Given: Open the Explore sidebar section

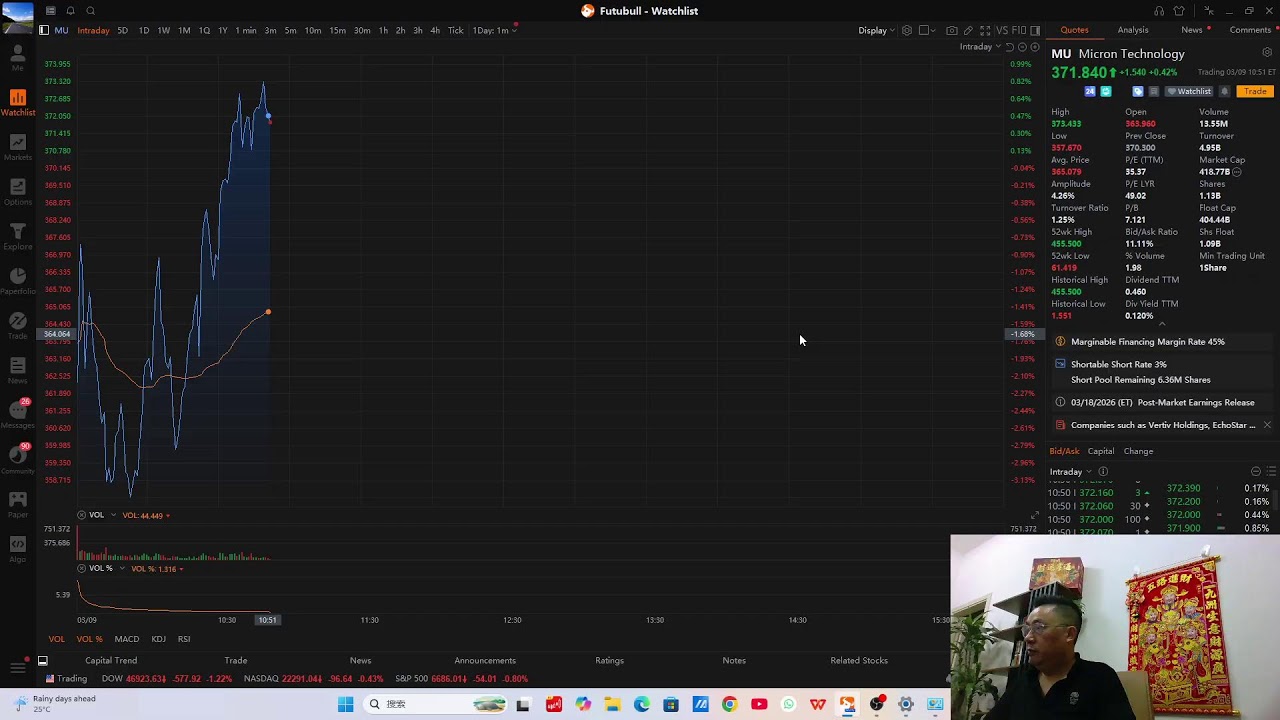Looking at the screenshot, I should 17,237.
